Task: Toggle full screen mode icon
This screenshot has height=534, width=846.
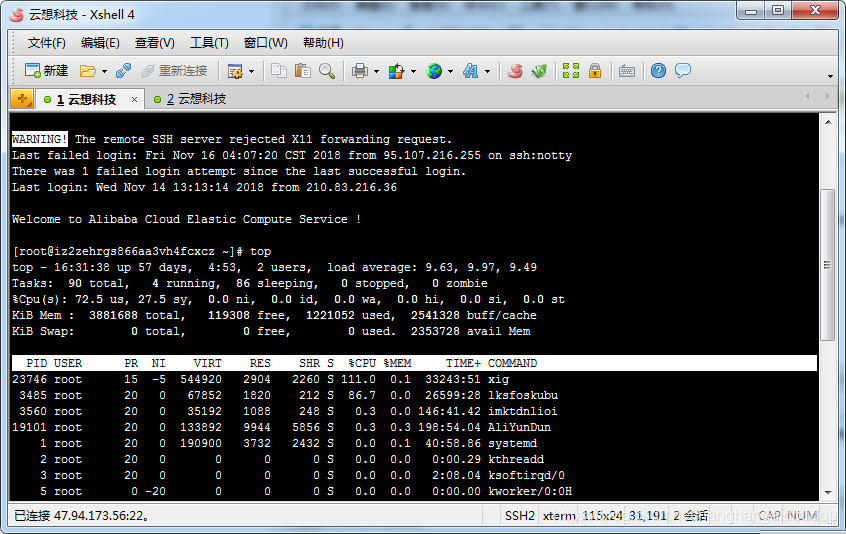Action: pos(571,71)
